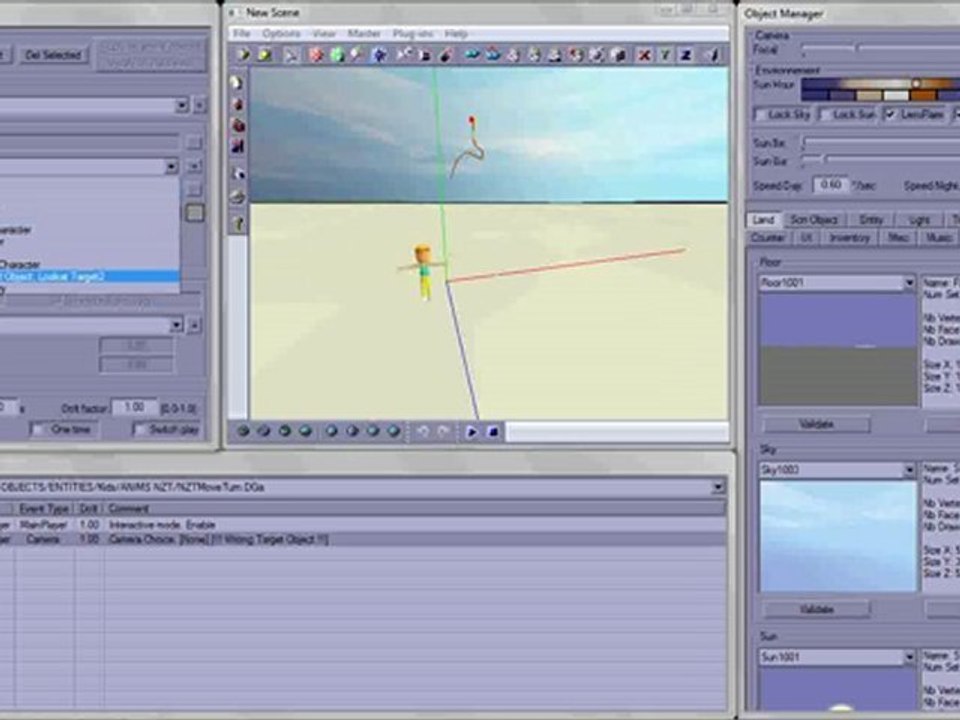Enable the Lock Sky checkbox
The height and width of the screenshot is (720, 960).
(760, 114)
